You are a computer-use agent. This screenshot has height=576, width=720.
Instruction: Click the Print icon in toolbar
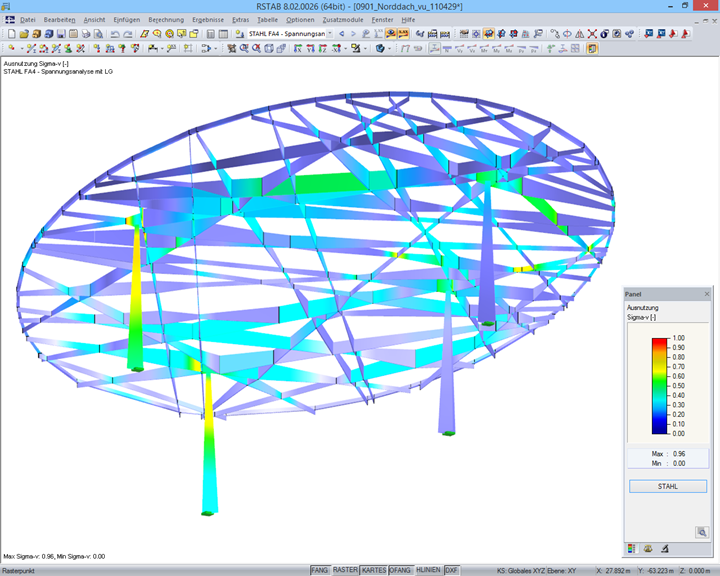[86, 34]
